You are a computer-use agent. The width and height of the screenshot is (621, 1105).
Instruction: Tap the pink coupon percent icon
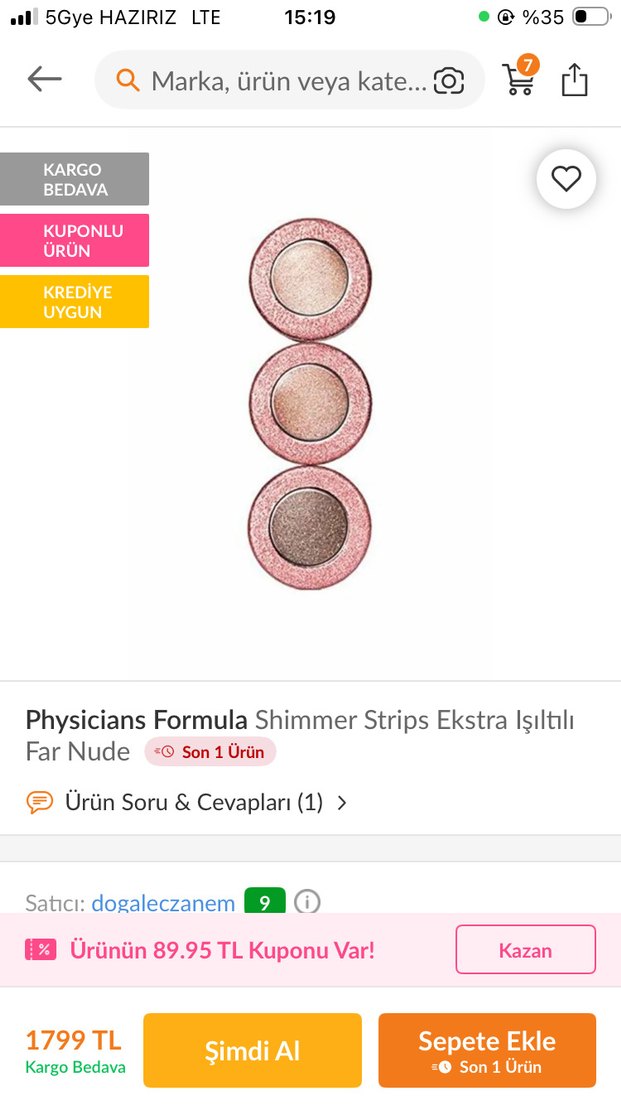pos(41,949)
